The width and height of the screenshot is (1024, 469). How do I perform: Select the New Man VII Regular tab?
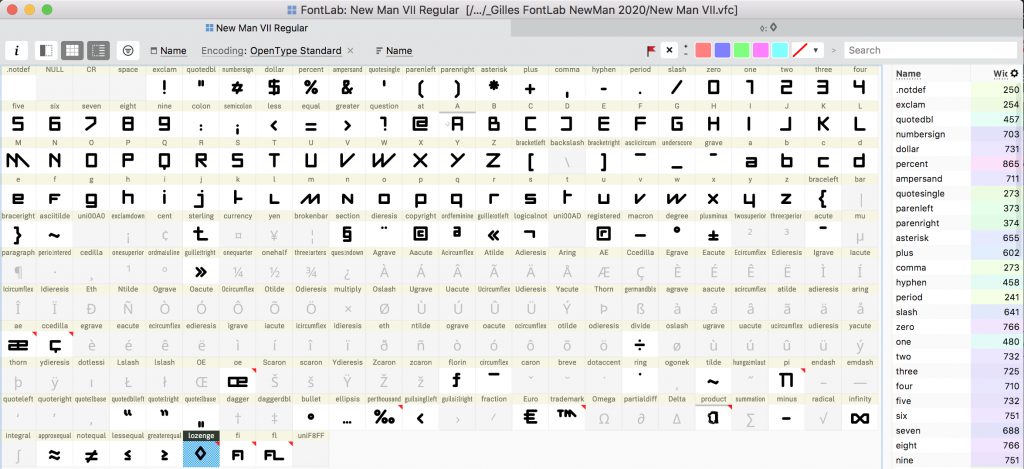tap(256, 28)
